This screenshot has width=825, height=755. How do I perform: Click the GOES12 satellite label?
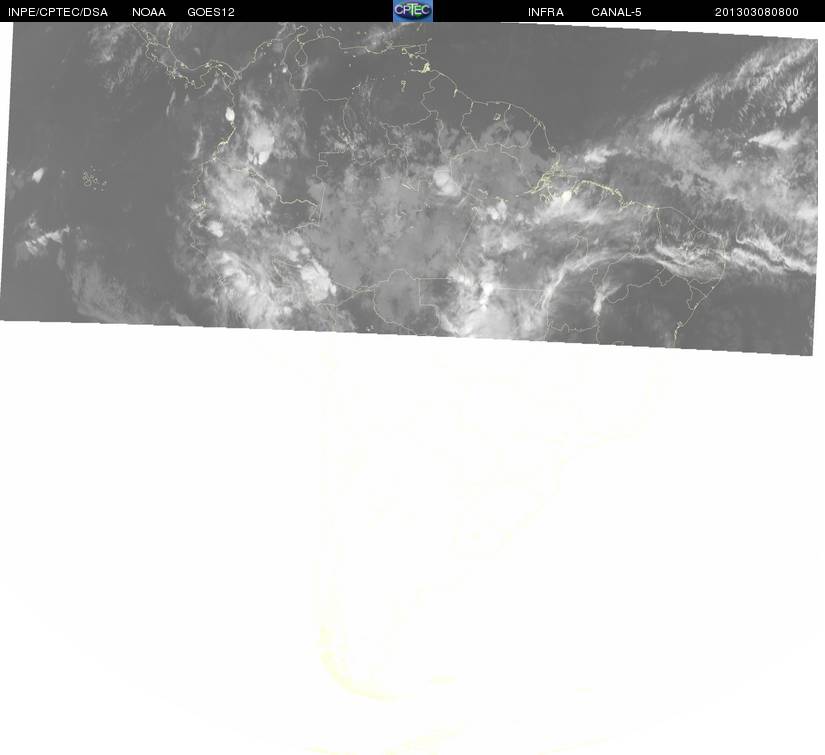click(x=211, y=12)
